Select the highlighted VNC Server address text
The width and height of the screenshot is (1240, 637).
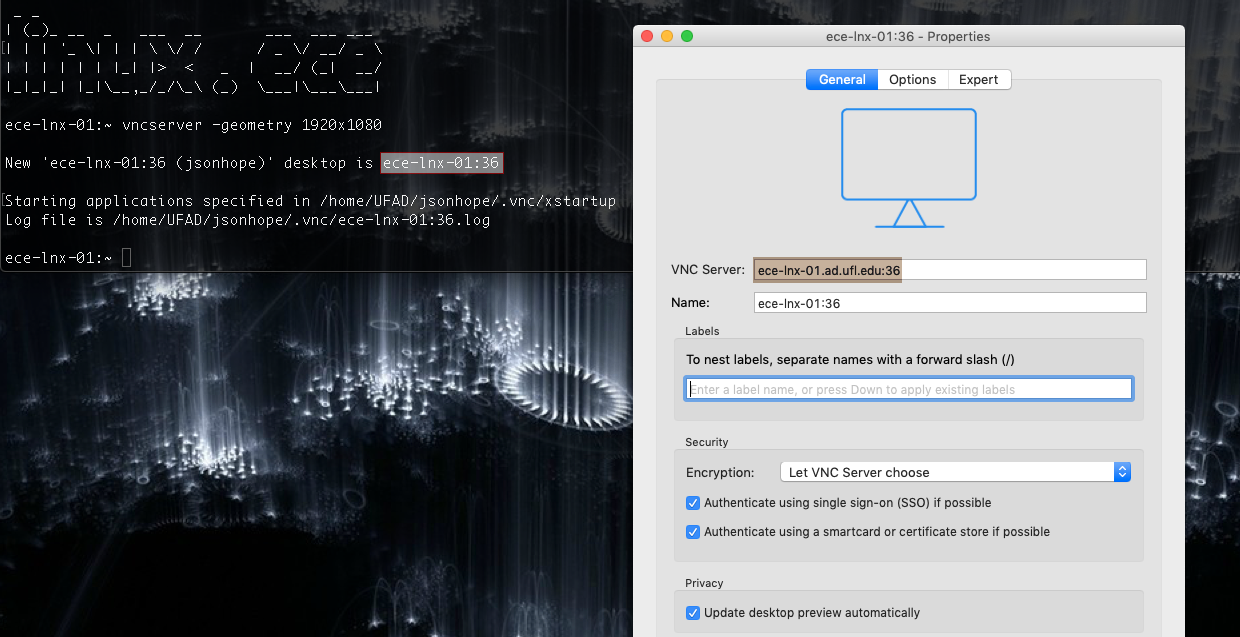[827, 269]
